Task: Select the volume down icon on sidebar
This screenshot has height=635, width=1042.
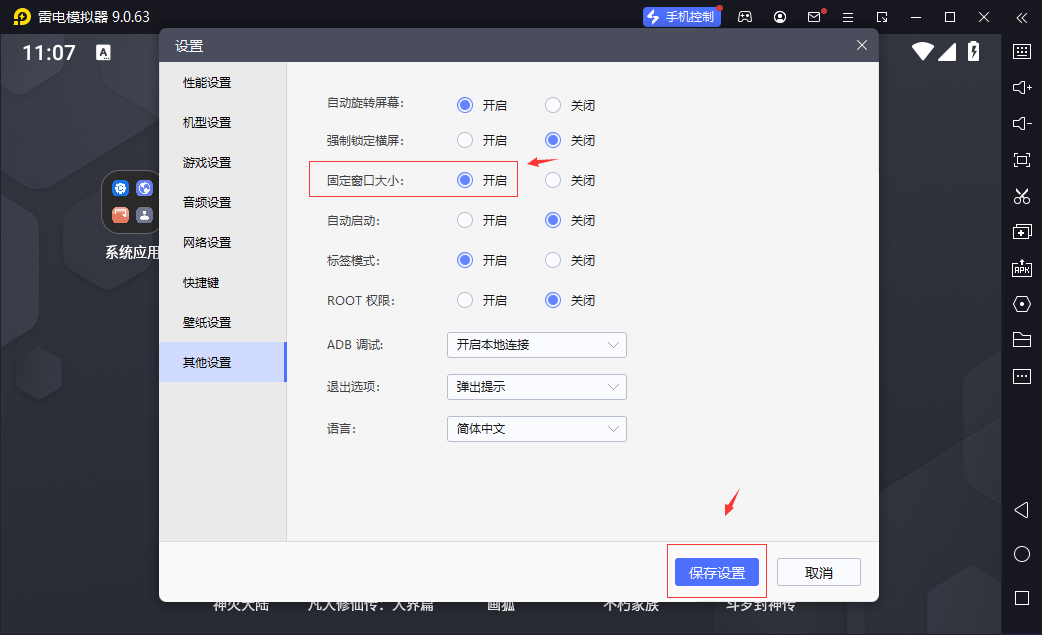Action: pyautogui.click(x=1022, y=123)
